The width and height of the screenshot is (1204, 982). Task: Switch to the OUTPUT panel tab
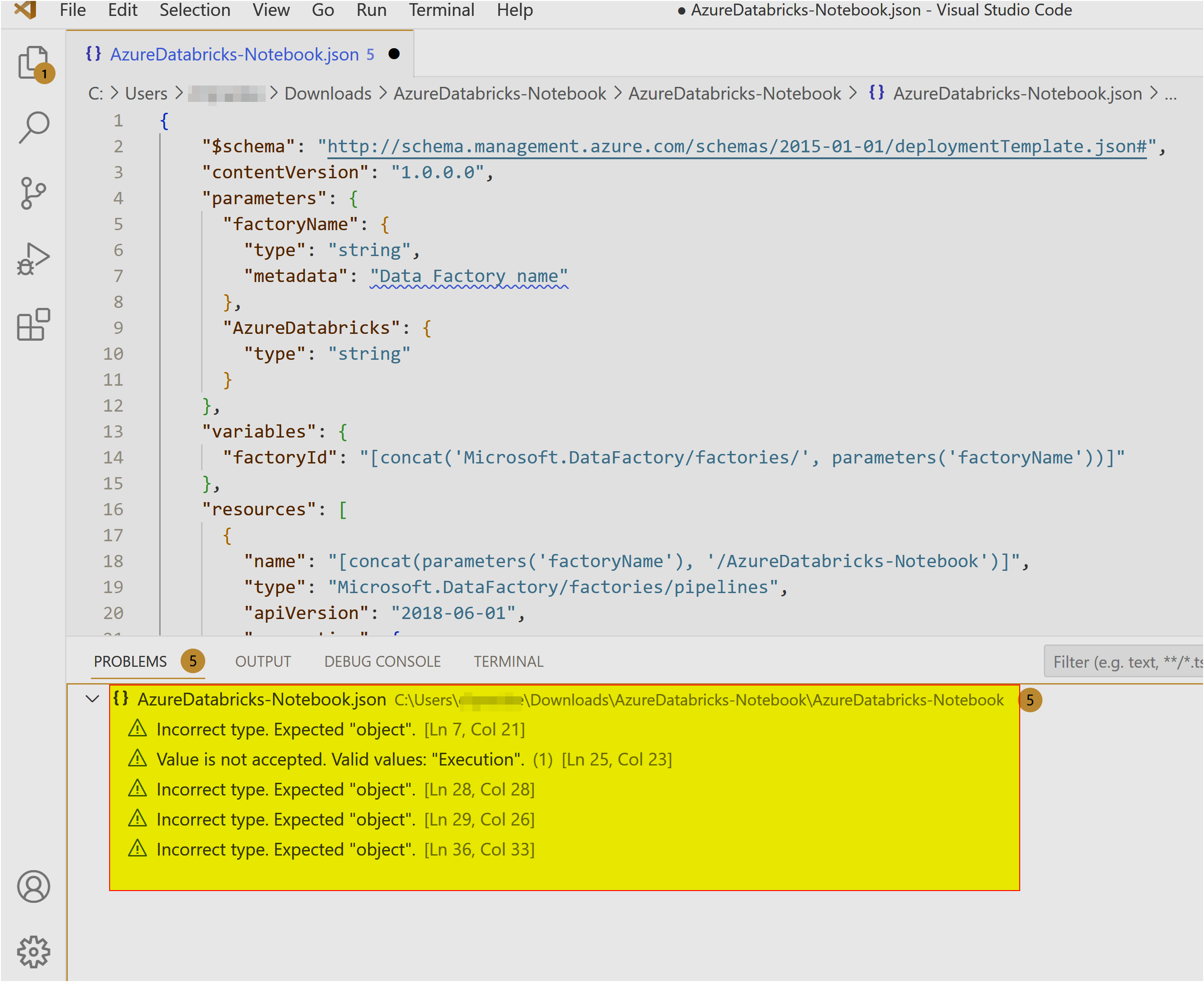point(263,661)
